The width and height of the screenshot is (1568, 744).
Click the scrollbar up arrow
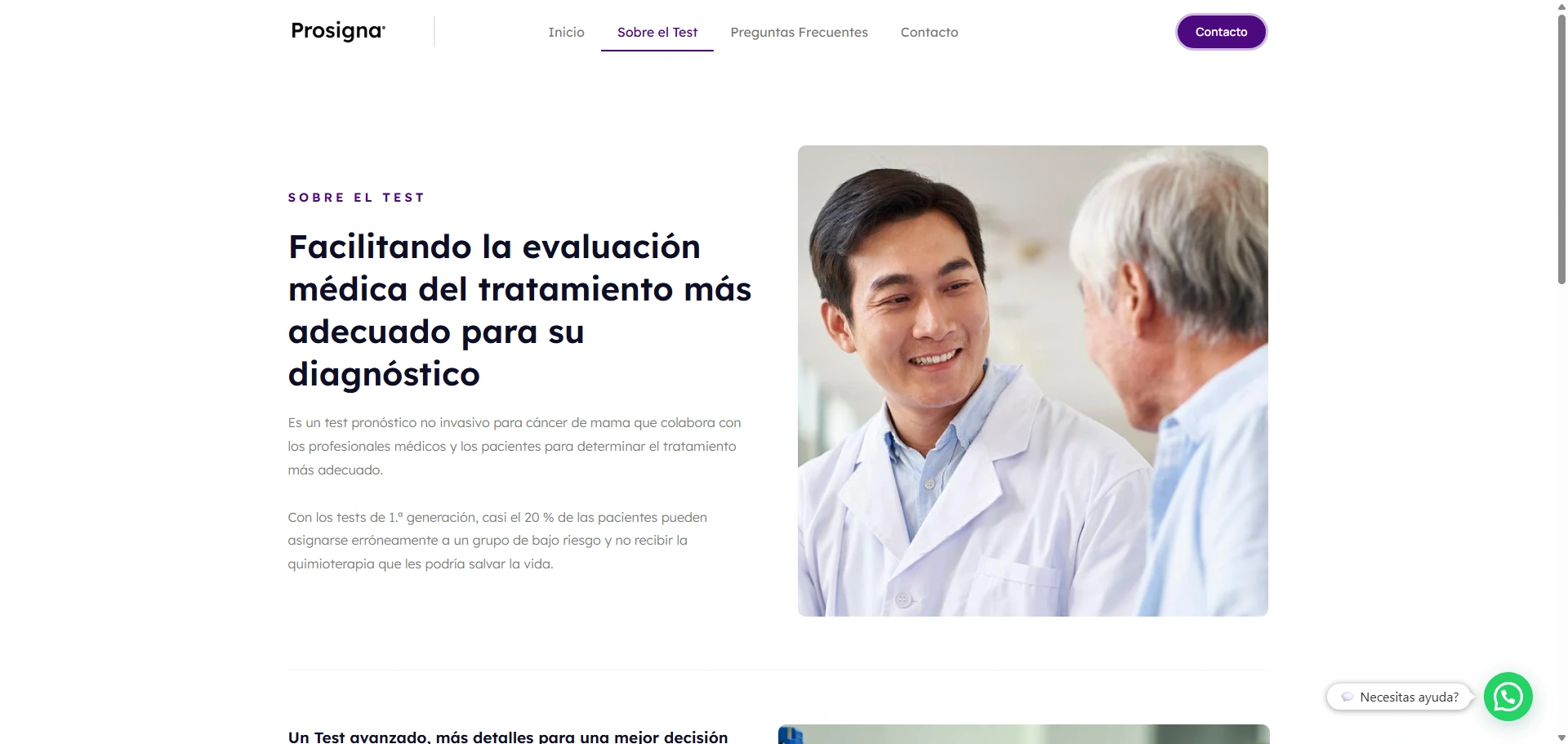click(1561, 6)
